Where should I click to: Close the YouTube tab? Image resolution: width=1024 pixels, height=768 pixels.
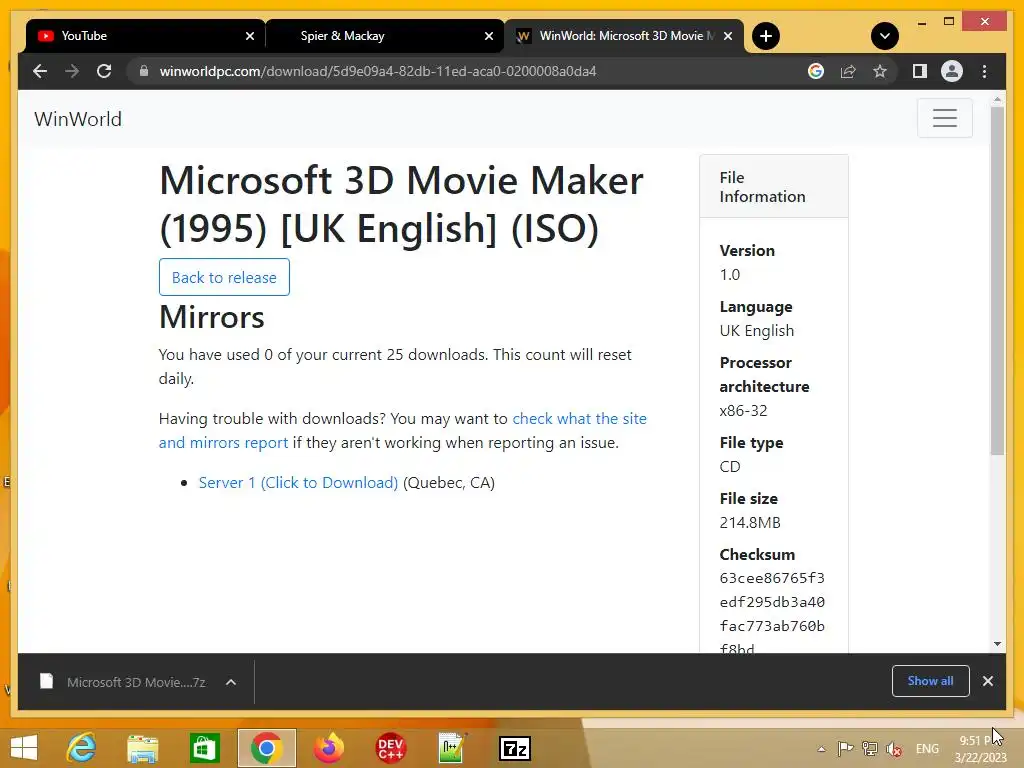coord(249,36)
